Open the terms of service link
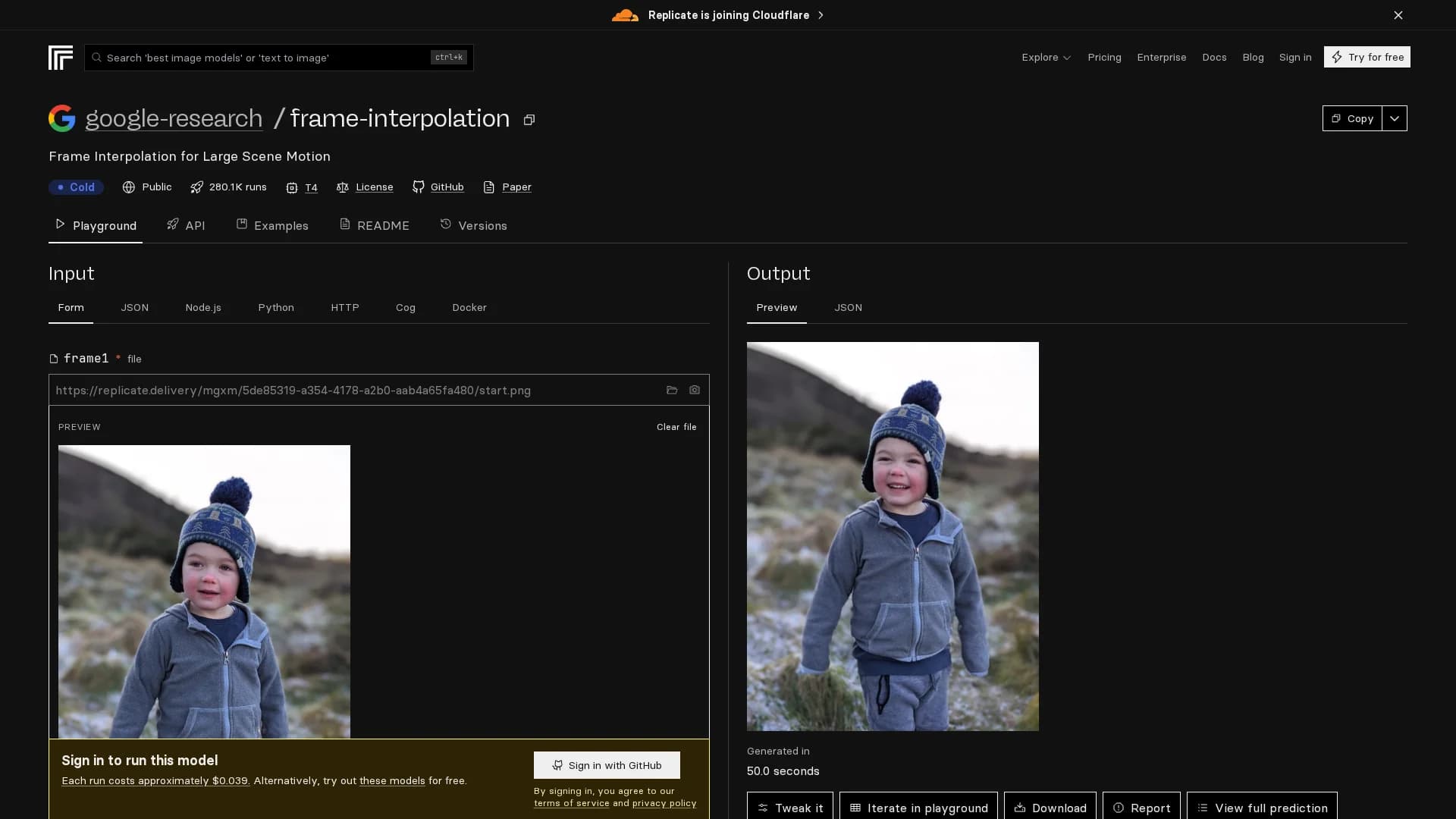The height and width of the screenshot is (819, 1456). 572,803
